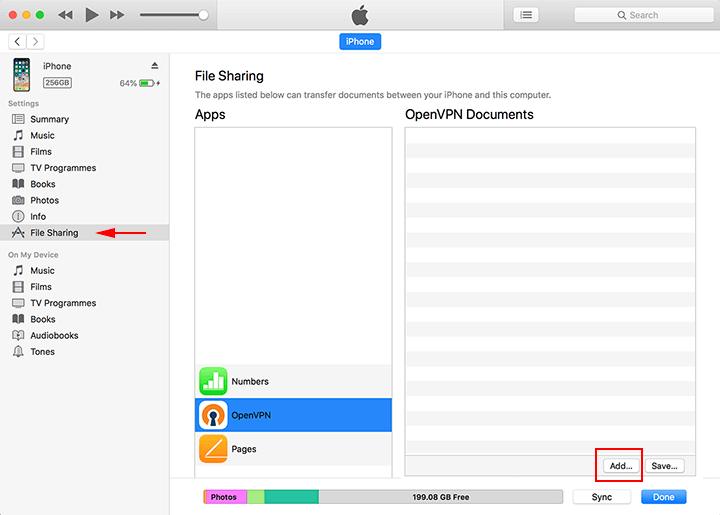Click the Photos segment of storage bar
This screenshot has width=720, height=515.
coord(226,497)
